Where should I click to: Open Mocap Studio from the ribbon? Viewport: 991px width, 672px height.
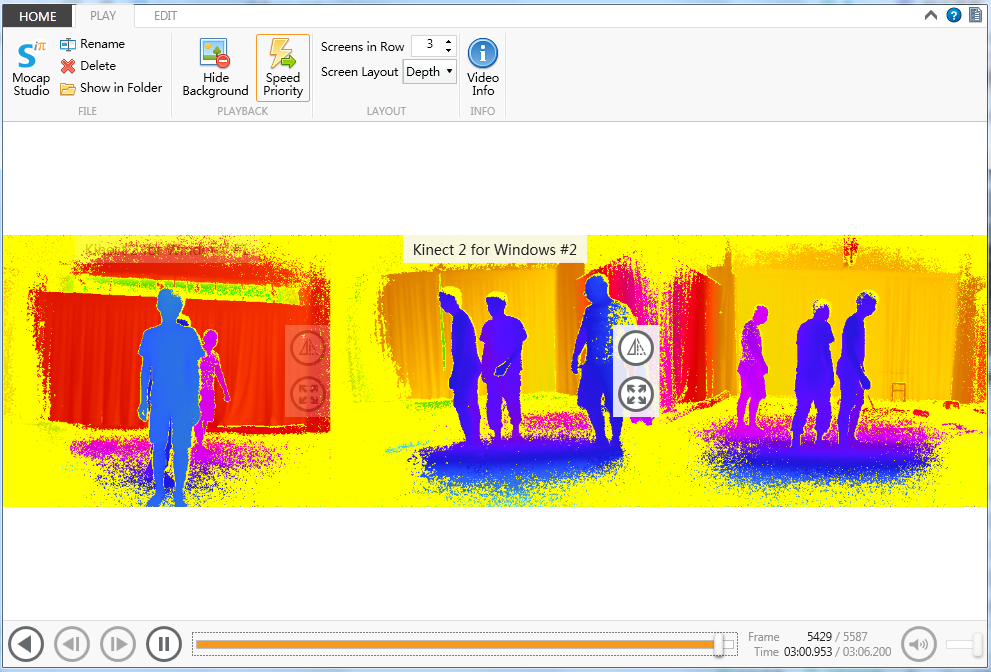(31, 68)
